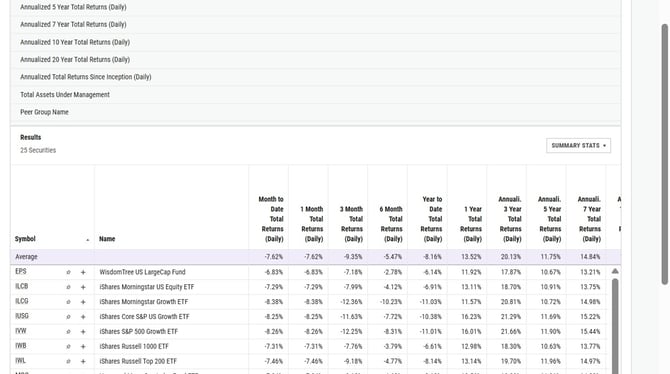
Task: Sort by Annualized 7 Year Total Returns column
Action: [590, 219]
